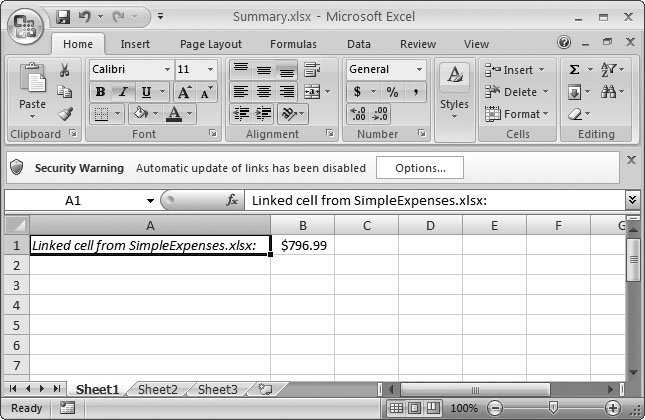Save the workbook with floppy icon
This screenshot has height=420, width=645.
point(63,17)
